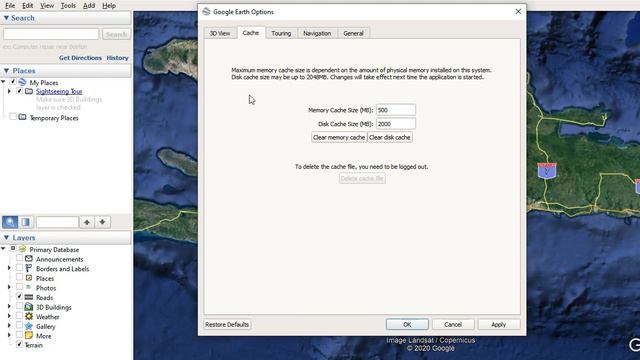
Task: Disable the Roads layer checkbox
Action: coord(19,297)
